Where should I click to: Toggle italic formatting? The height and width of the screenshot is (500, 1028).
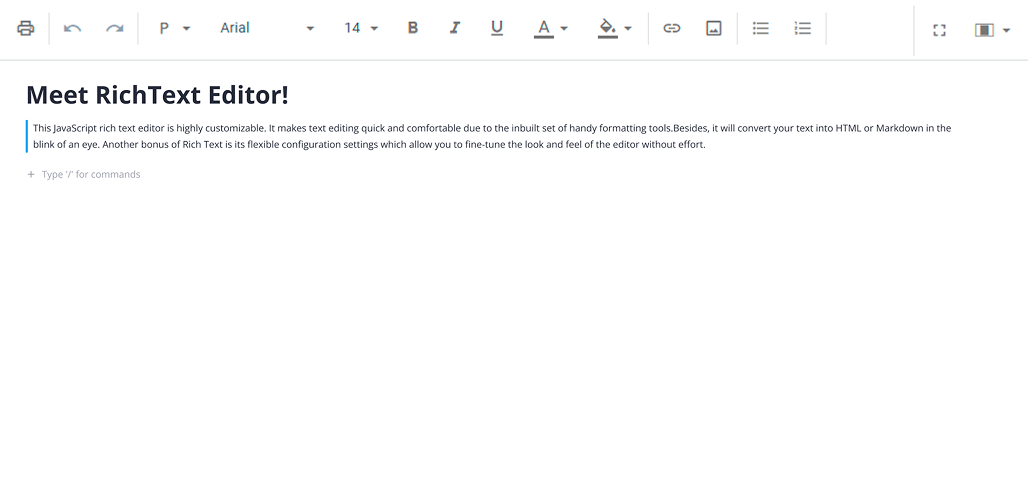coord(454,28)
